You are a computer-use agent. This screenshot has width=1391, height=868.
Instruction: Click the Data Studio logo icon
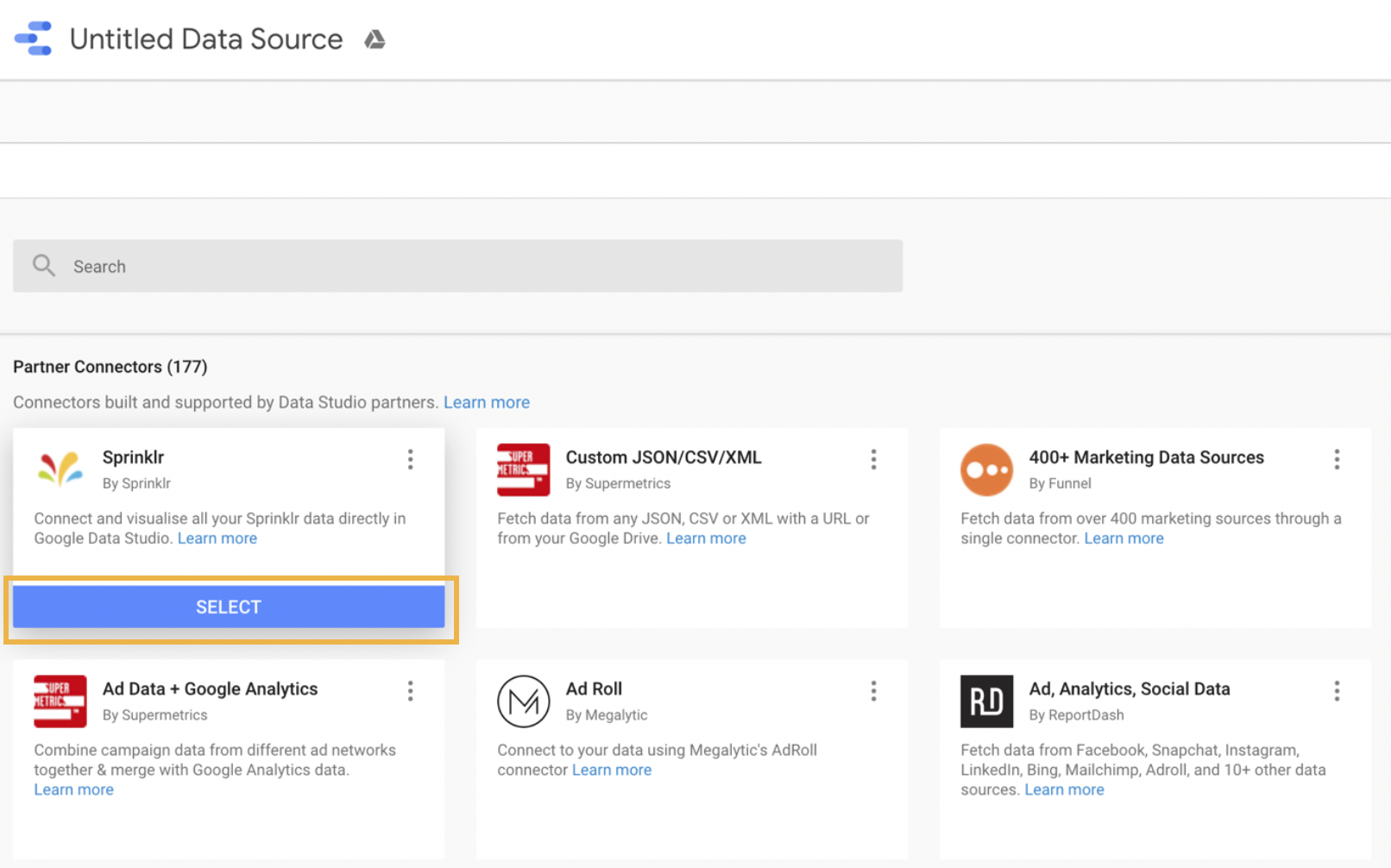[34, 39]
